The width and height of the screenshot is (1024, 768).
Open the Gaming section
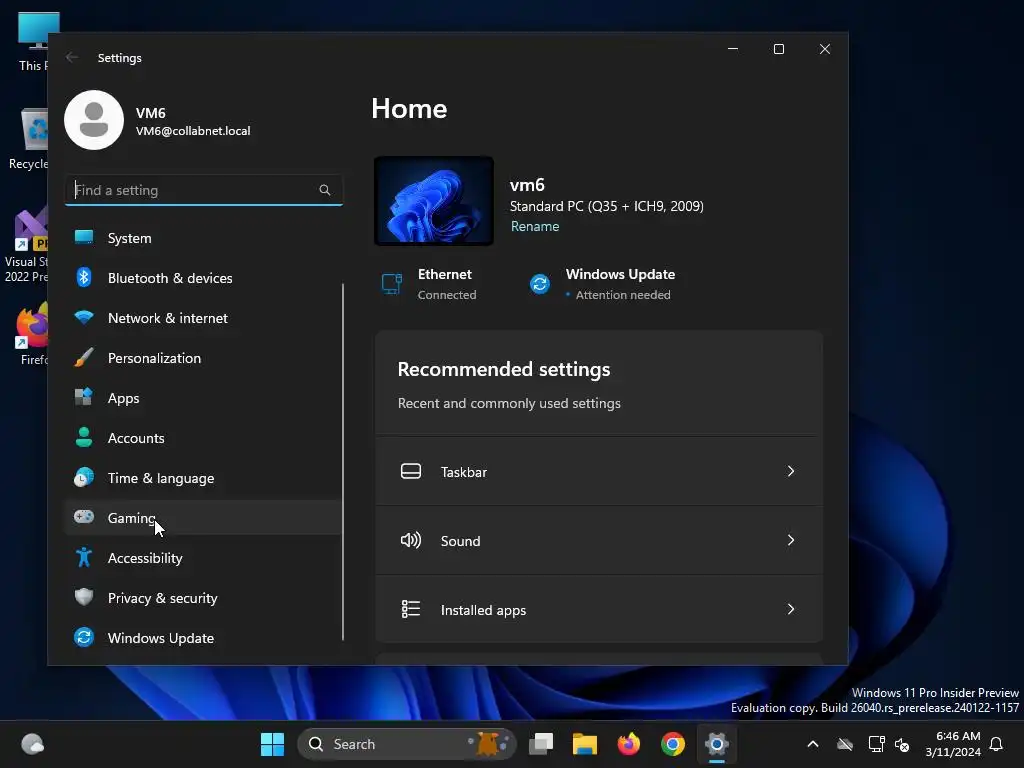(202, 517)
